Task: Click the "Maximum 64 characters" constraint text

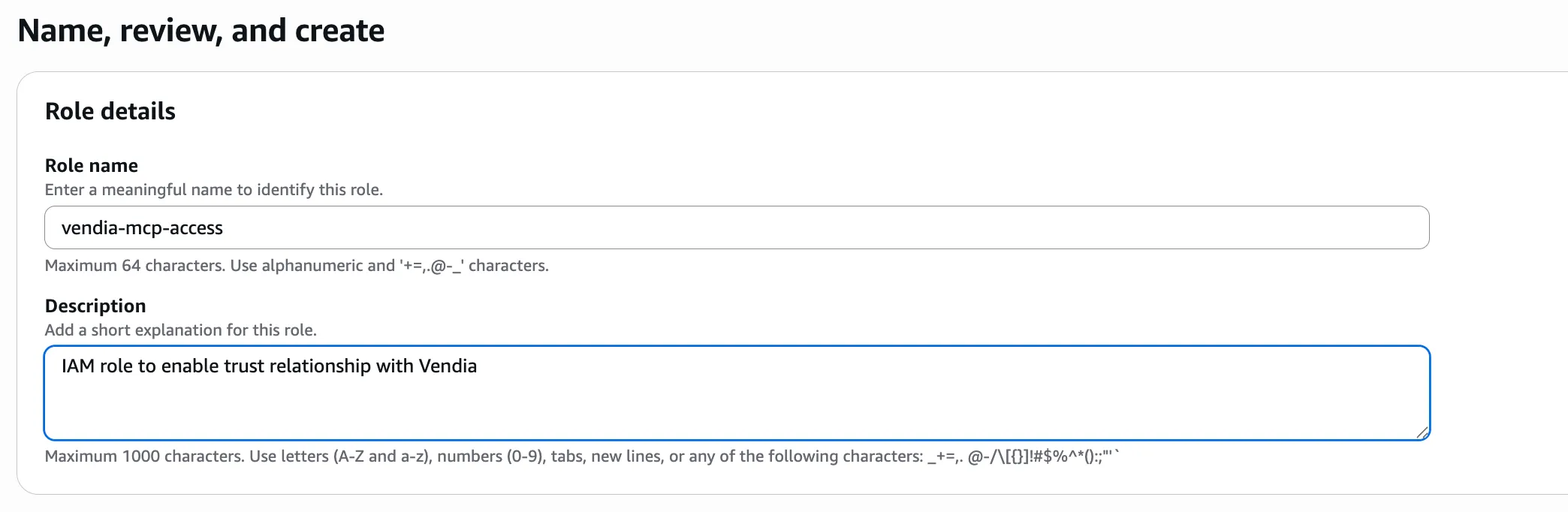Action: 135,266
